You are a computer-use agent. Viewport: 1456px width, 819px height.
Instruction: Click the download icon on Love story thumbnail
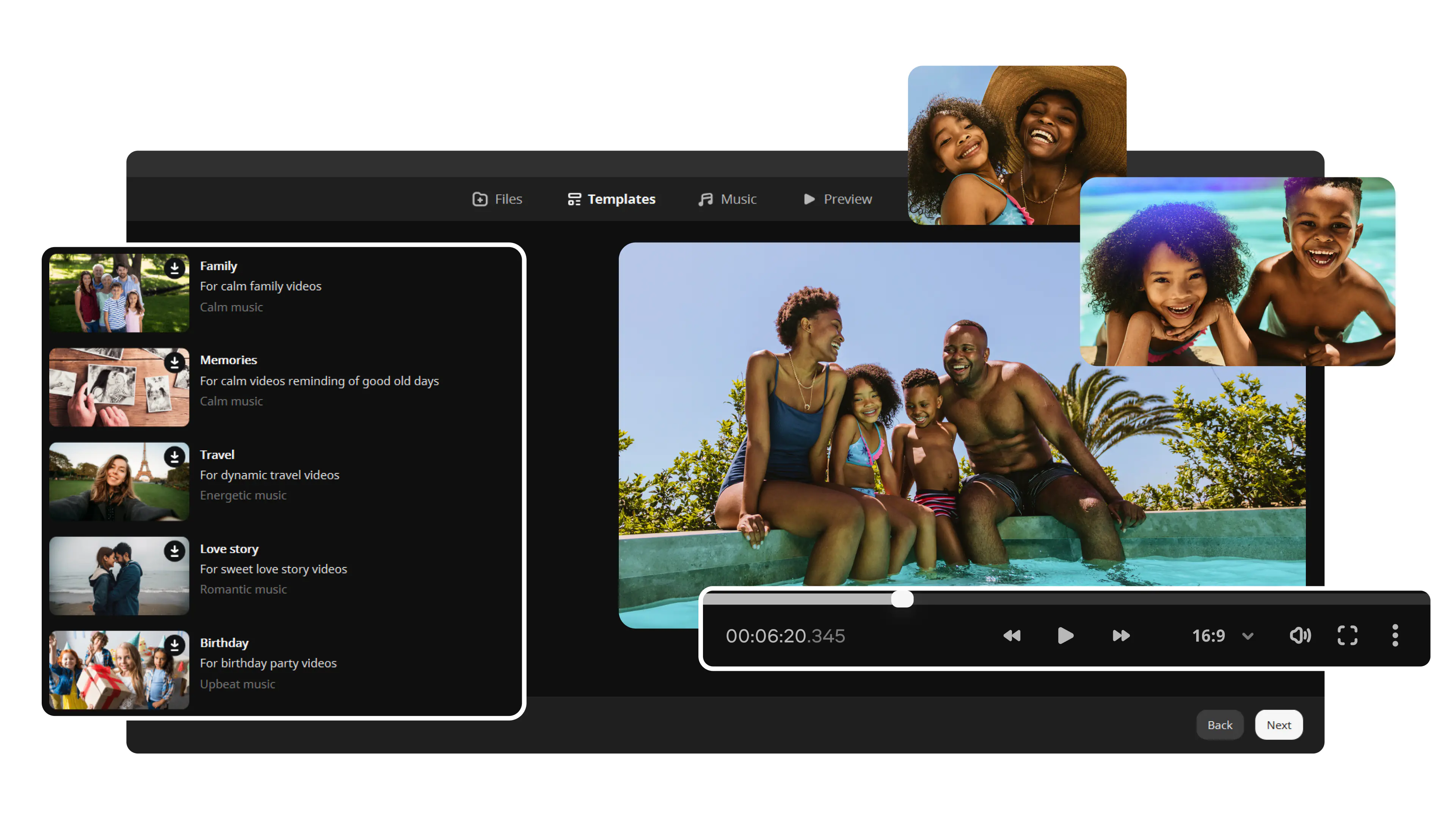175,551
